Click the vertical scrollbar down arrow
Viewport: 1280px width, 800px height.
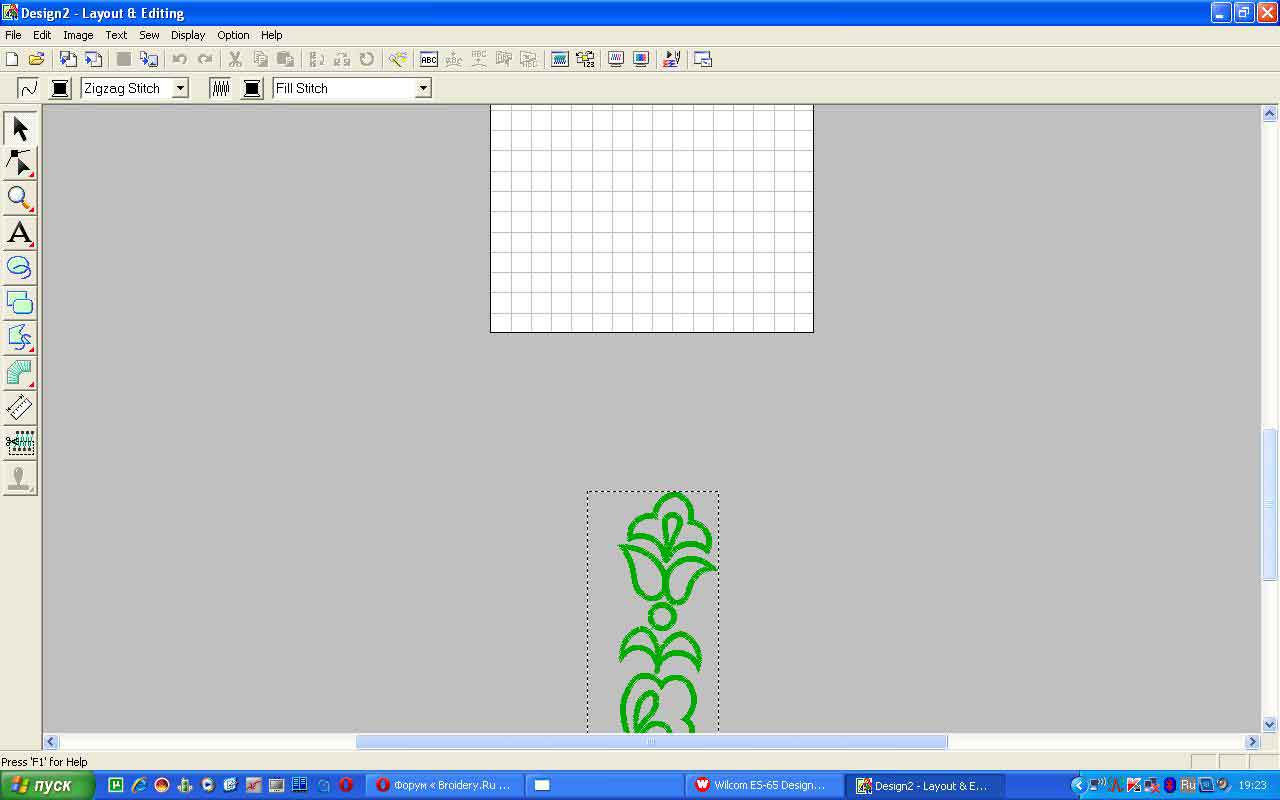pos(1270,725)
